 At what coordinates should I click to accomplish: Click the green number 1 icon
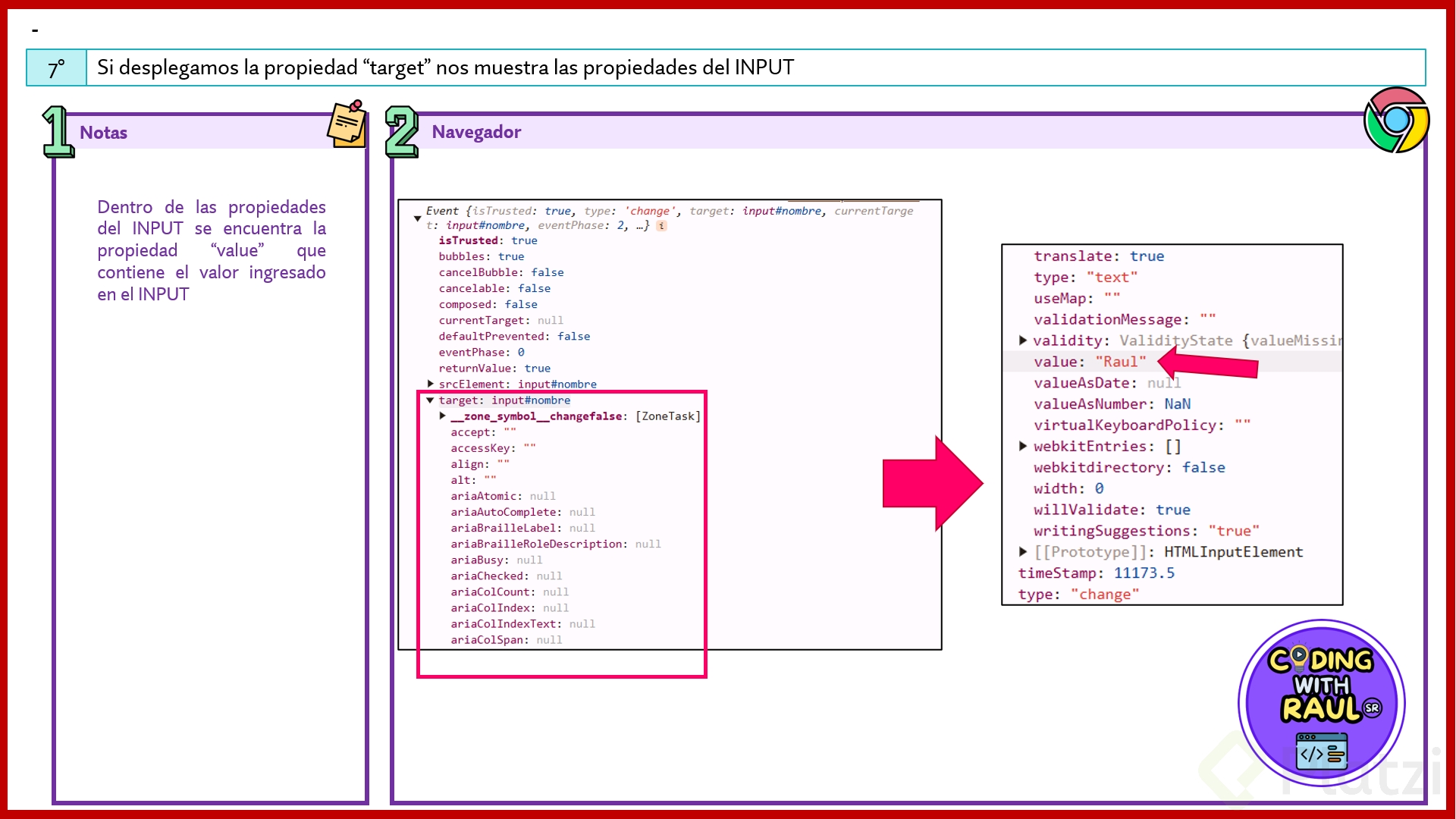point(58,132)
